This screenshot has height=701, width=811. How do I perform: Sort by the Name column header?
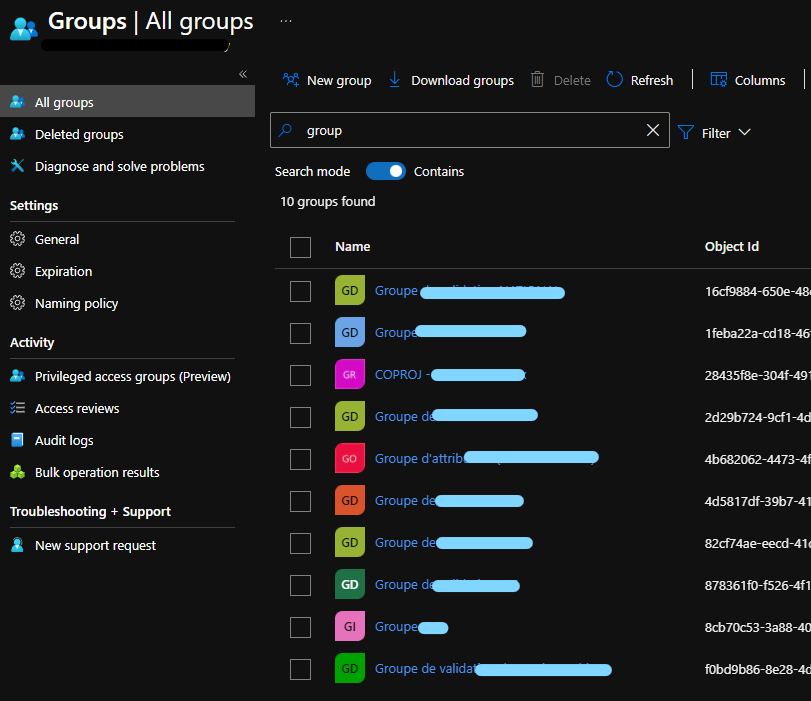352,247
